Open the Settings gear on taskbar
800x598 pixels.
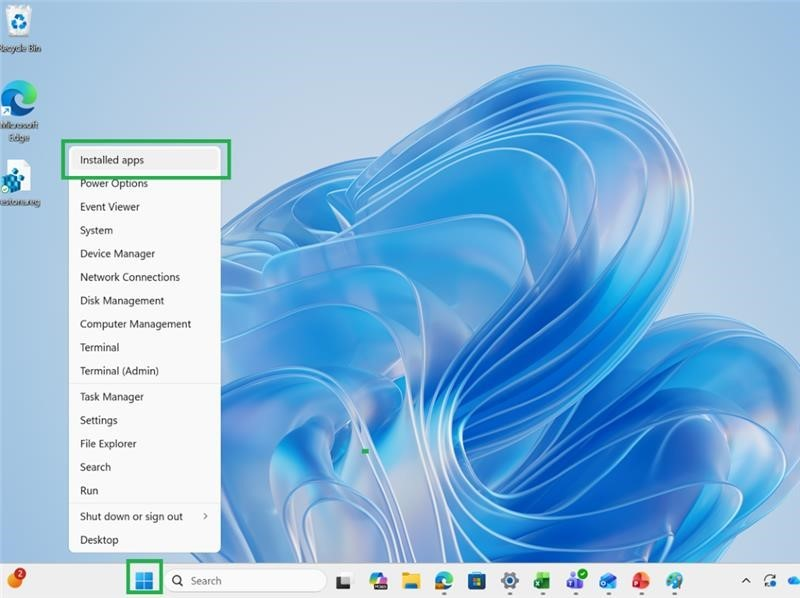tap(509, 581)
